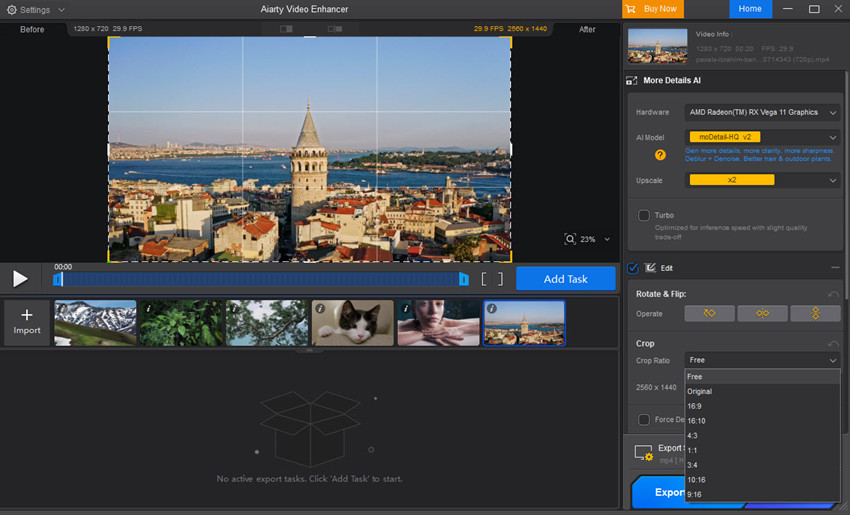
Task: Enable the Turbo checkbox
Action: (643, 215)
